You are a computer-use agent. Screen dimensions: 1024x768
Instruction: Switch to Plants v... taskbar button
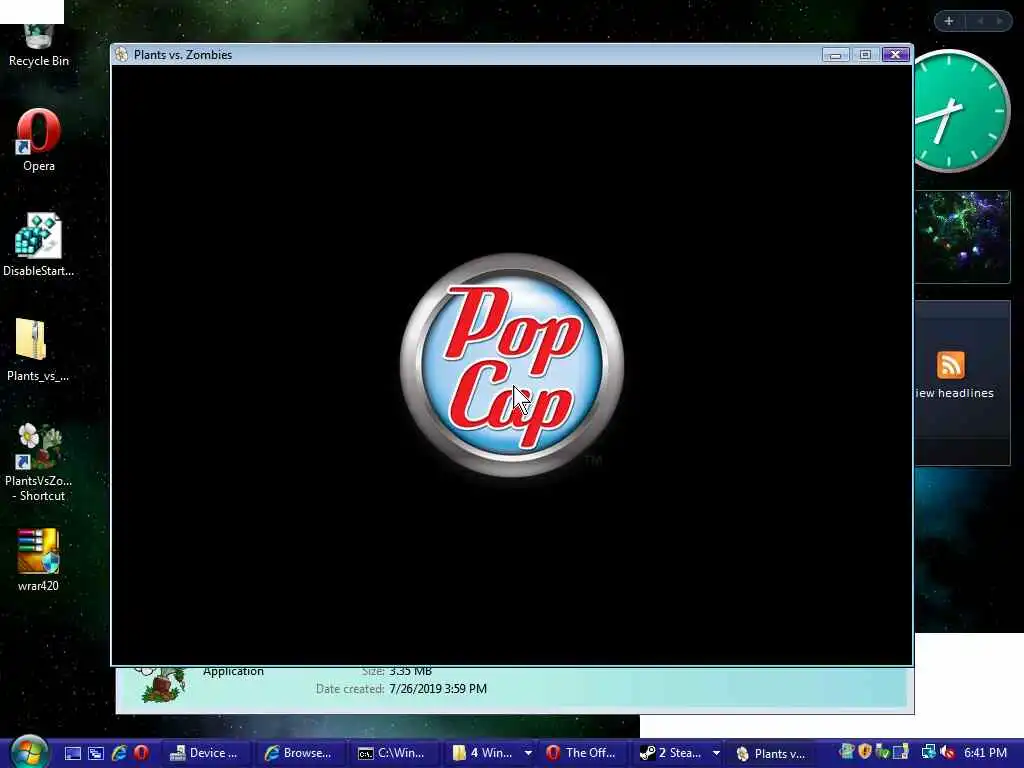[x=771, y=753]
